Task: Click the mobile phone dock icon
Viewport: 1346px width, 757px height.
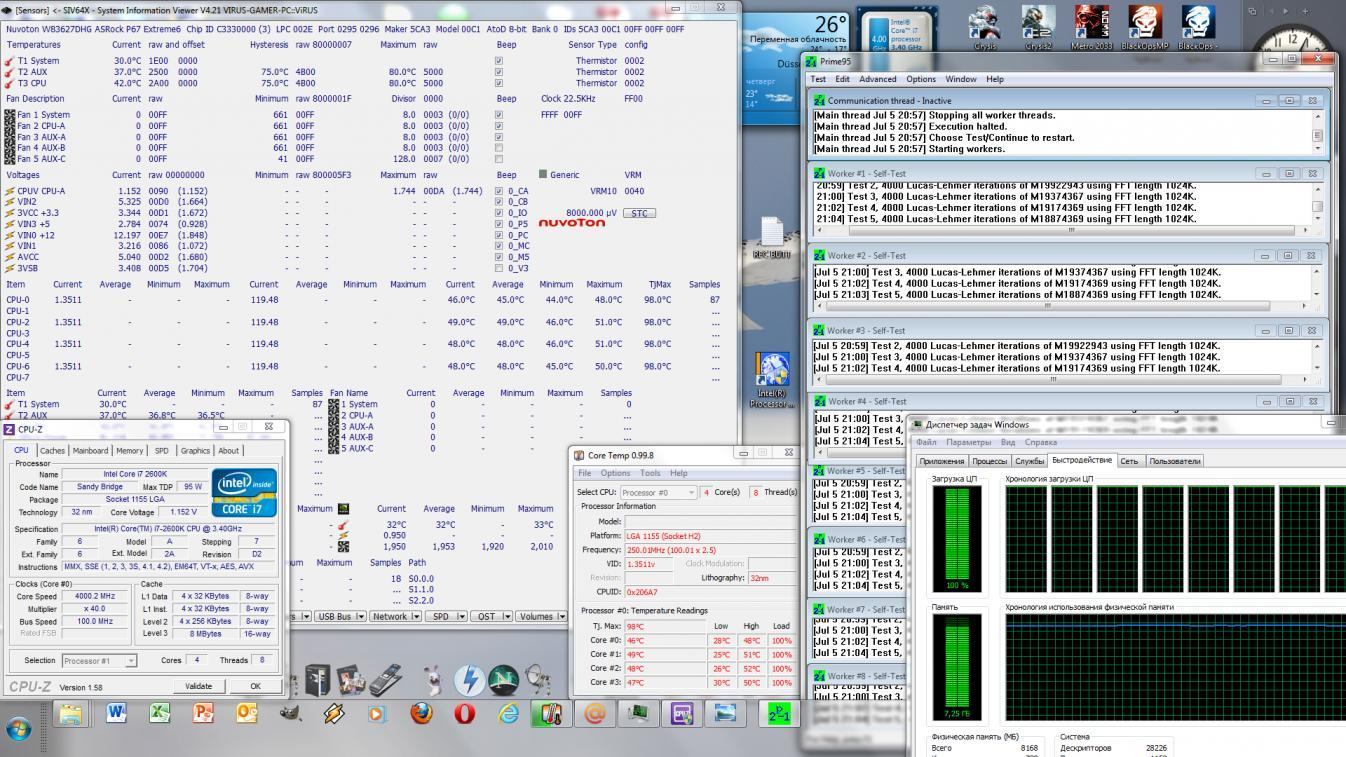Action: click(386, 680)
